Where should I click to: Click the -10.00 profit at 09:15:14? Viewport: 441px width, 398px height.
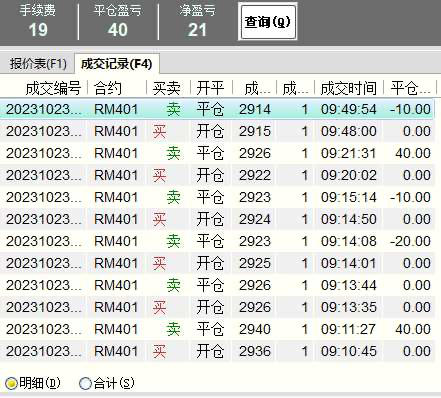point(410,197)
